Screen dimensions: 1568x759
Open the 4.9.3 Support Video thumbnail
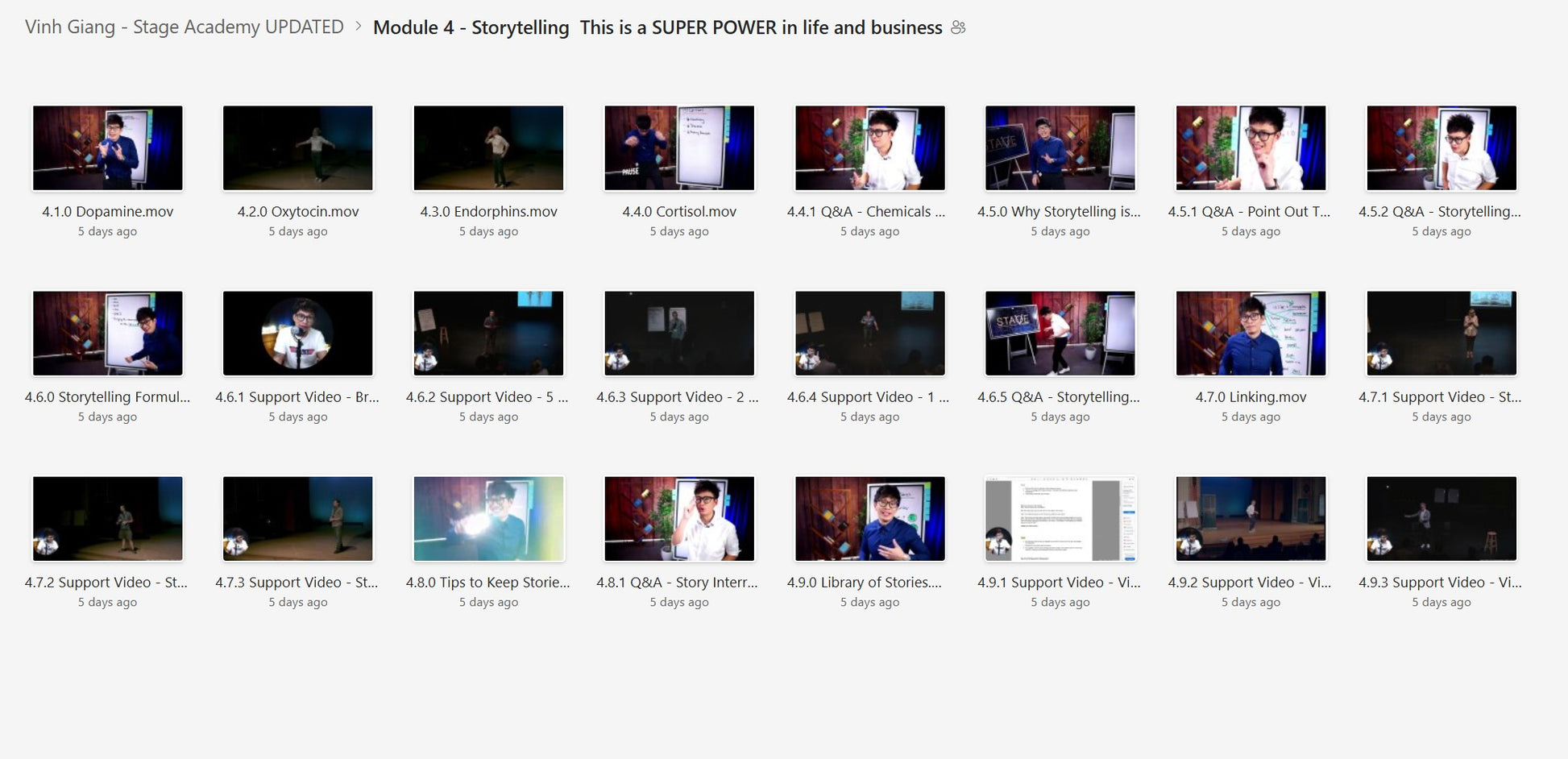coord(1441,519)
